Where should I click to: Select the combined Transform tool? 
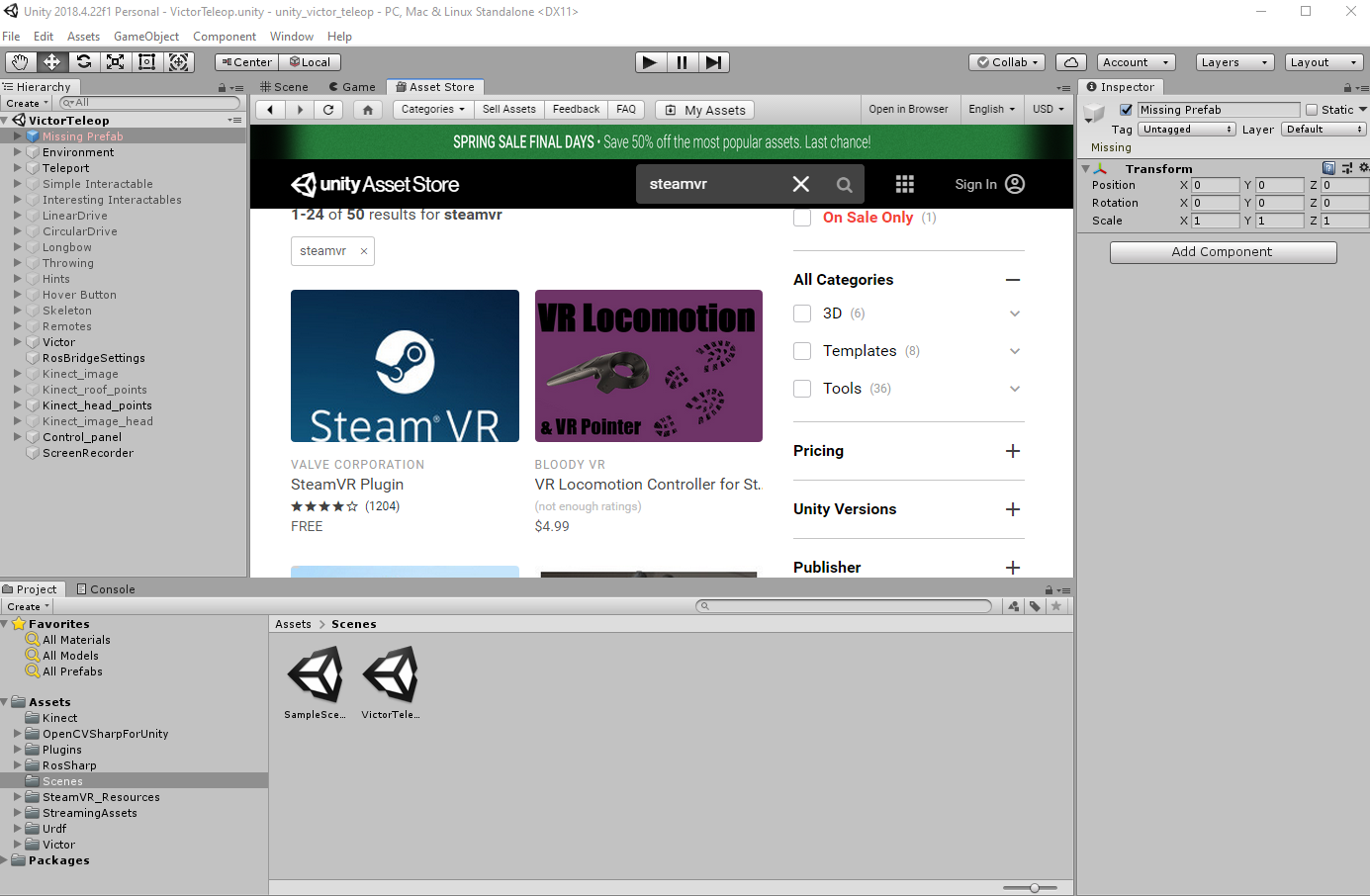coord(178,61)
